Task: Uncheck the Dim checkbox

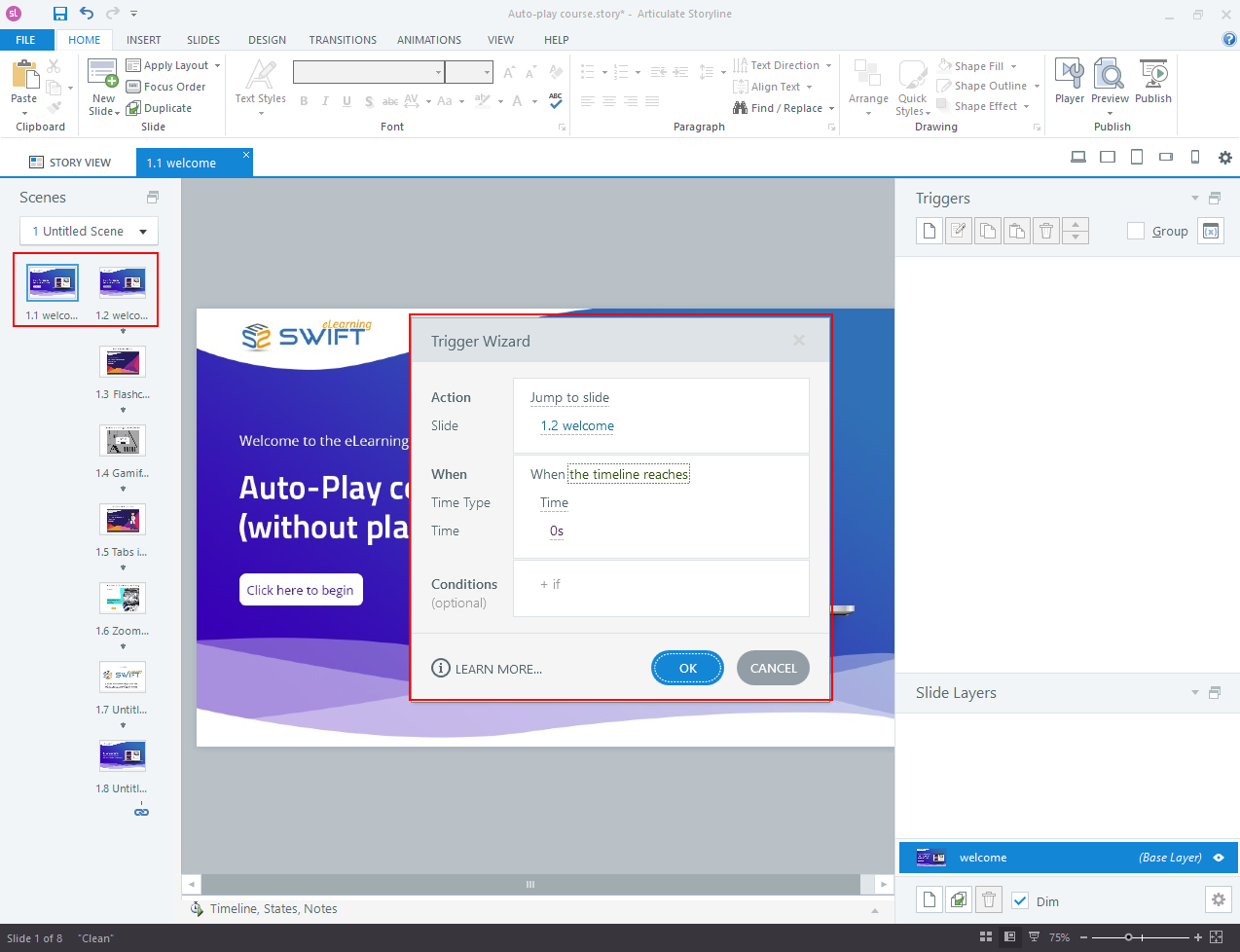Action: (x=1020, y=900)
